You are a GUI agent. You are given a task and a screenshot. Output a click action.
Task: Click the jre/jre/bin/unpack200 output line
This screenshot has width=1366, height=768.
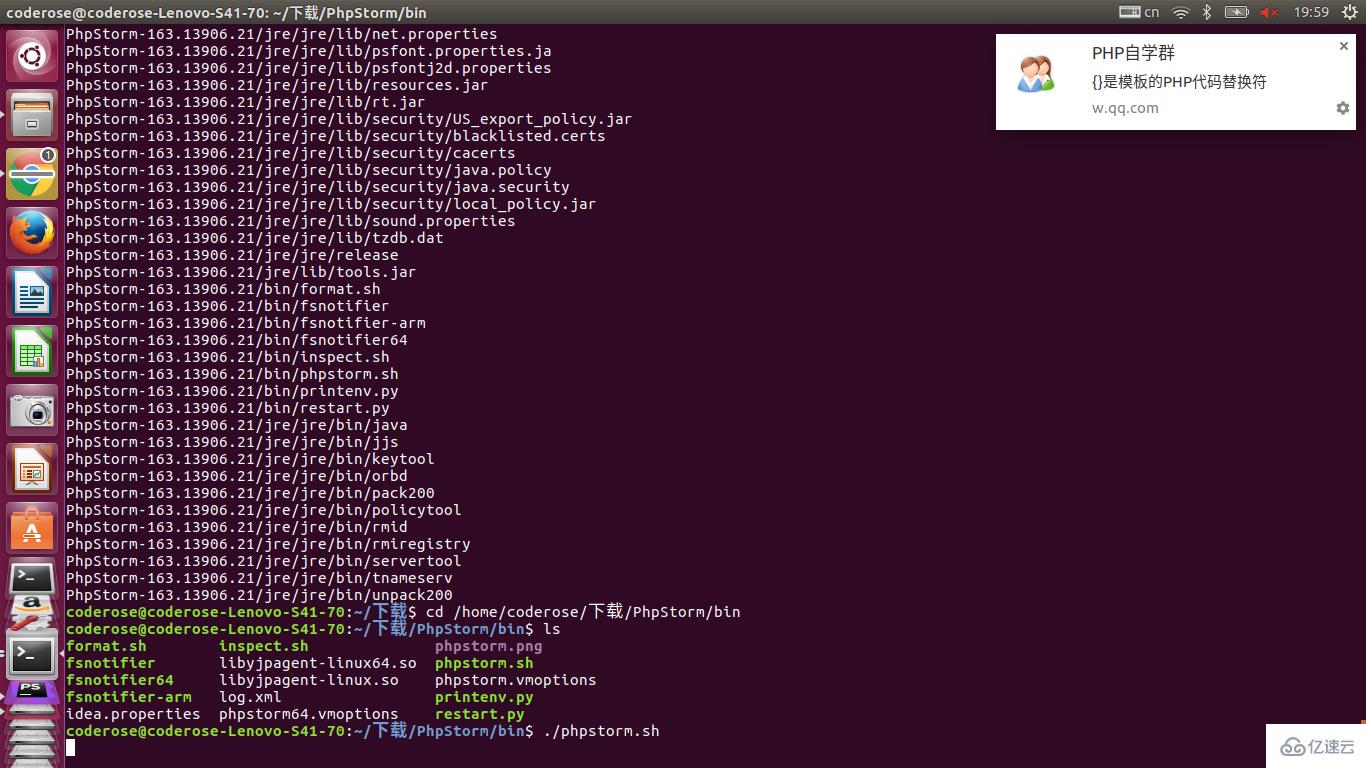click(x=259, y=595)
